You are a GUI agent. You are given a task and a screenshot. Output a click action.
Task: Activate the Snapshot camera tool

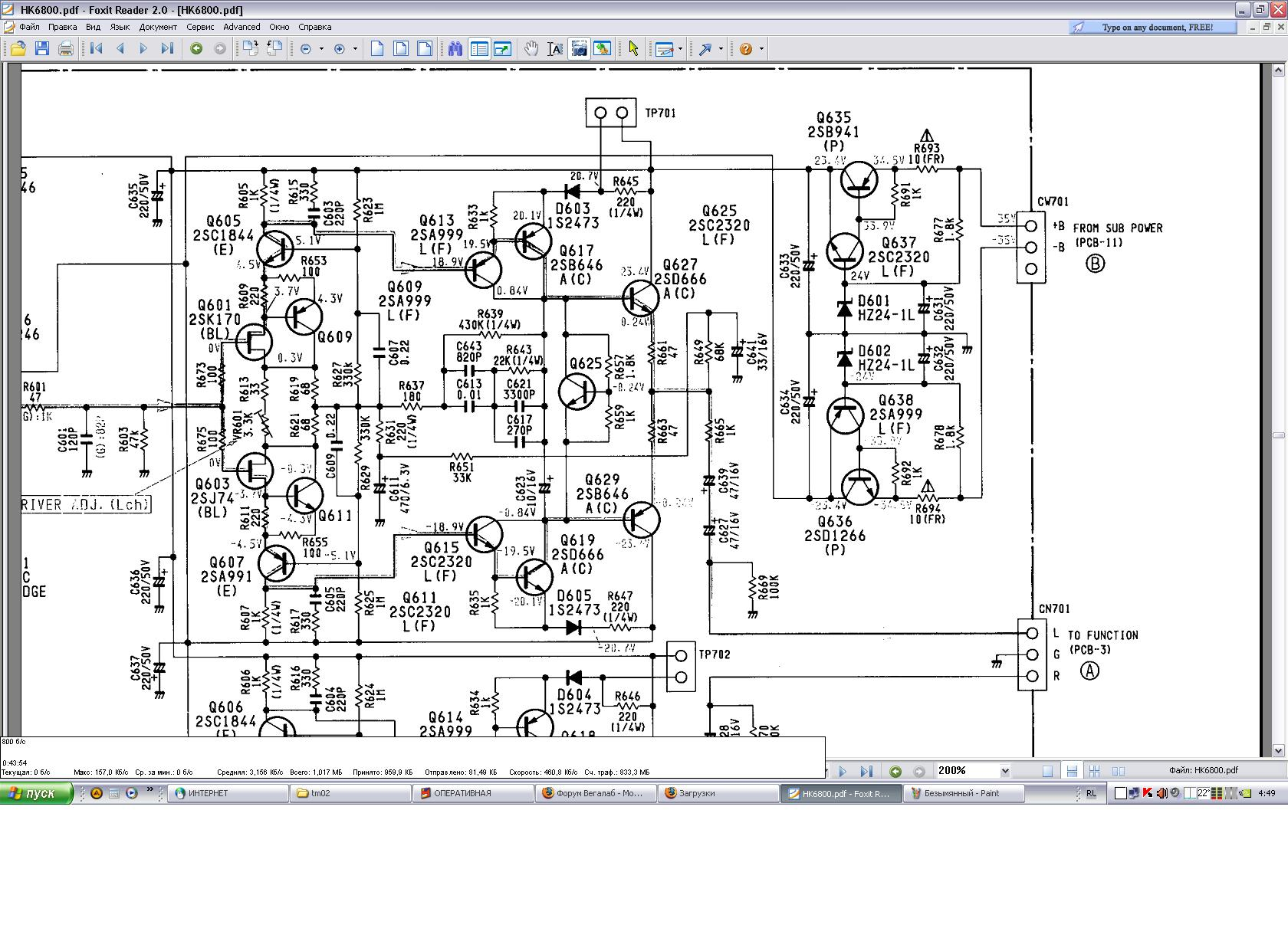579,49
